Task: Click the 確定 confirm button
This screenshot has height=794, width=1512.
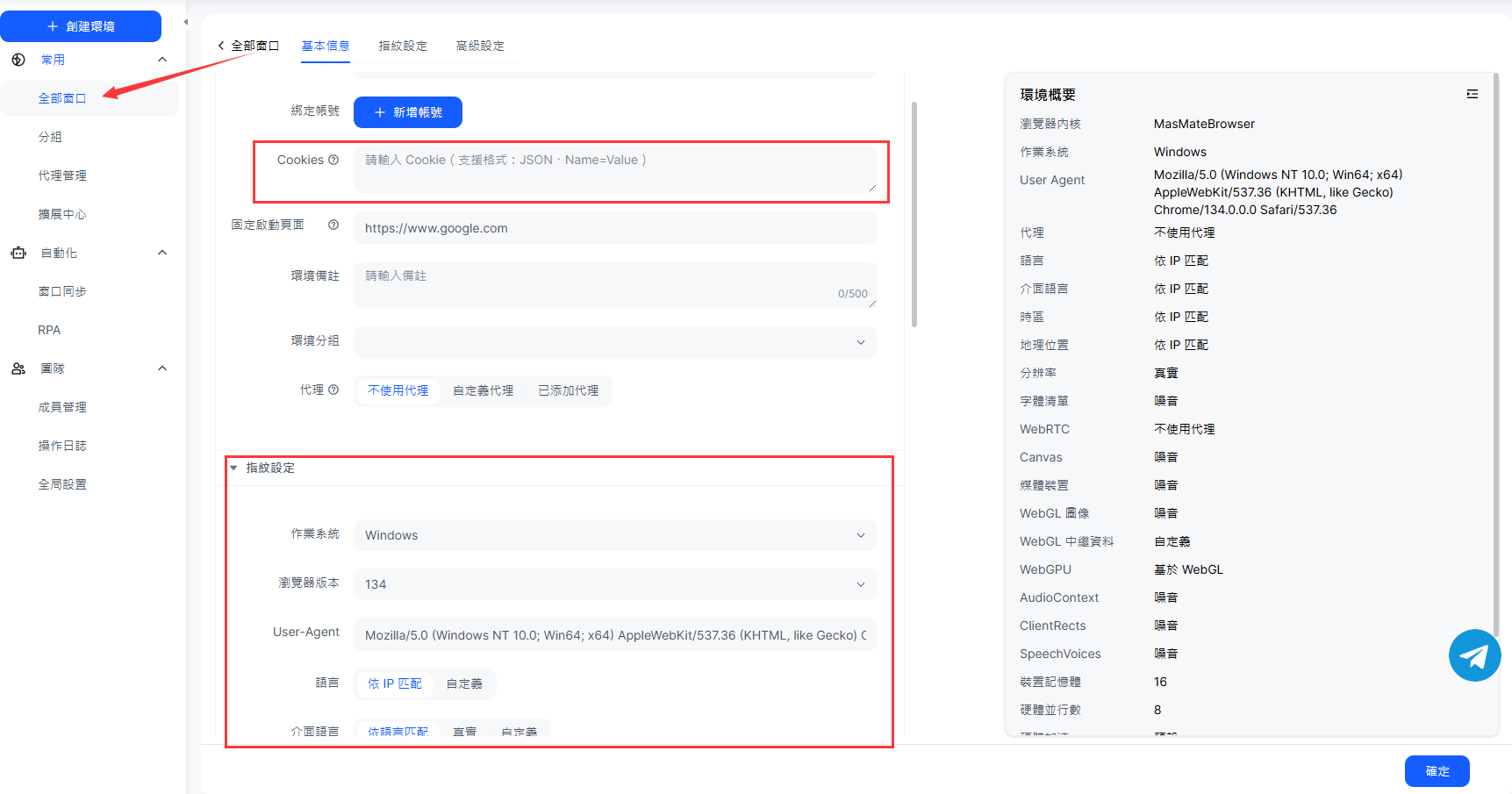Action: [1437, 771]
